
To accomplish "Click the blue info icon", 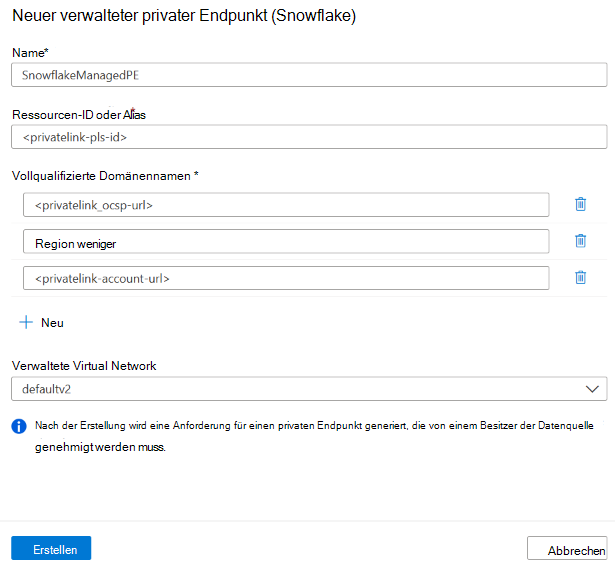I will 19,426.
